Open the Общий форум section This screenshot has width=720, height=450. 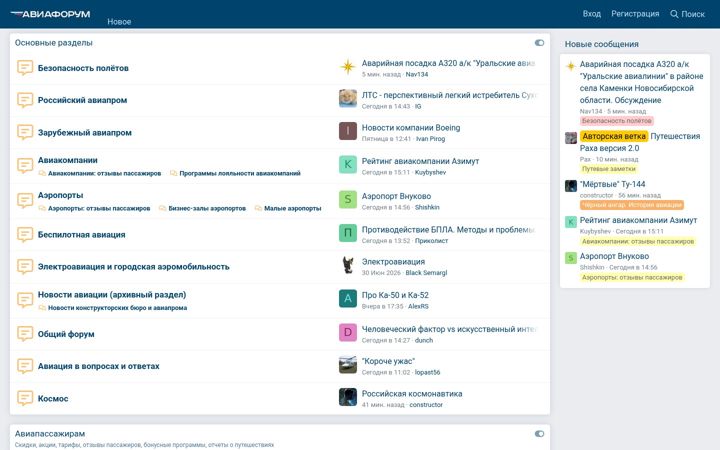tap(66, 334)
